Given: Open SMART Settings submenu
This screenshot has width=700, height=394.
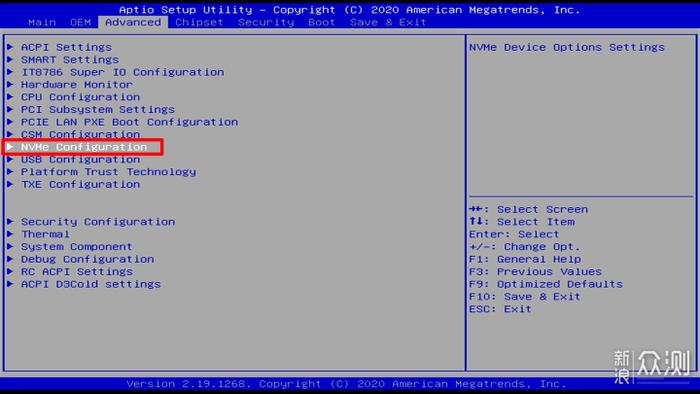Looking at the screenshot, I should pos(70,60).
